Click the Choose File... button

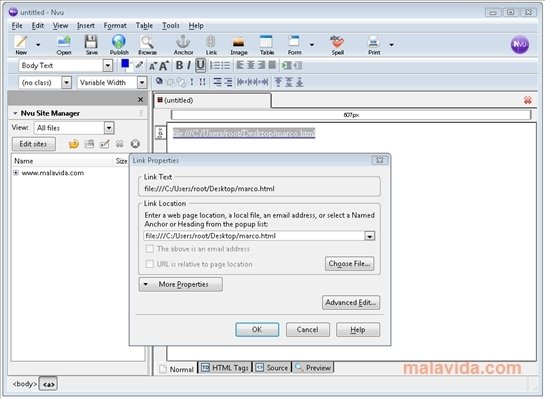click(x=350, y=264)
